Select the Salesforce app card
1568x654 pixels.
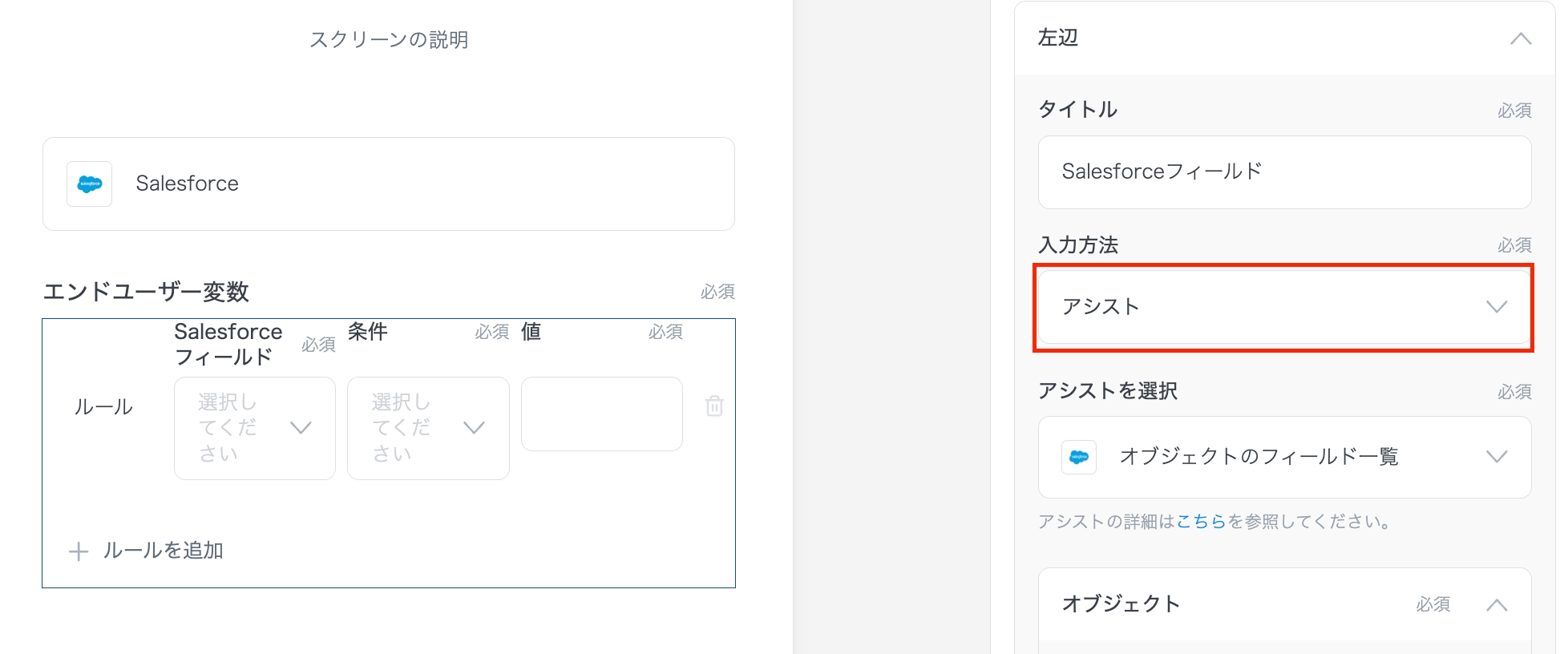click(389, 184)
